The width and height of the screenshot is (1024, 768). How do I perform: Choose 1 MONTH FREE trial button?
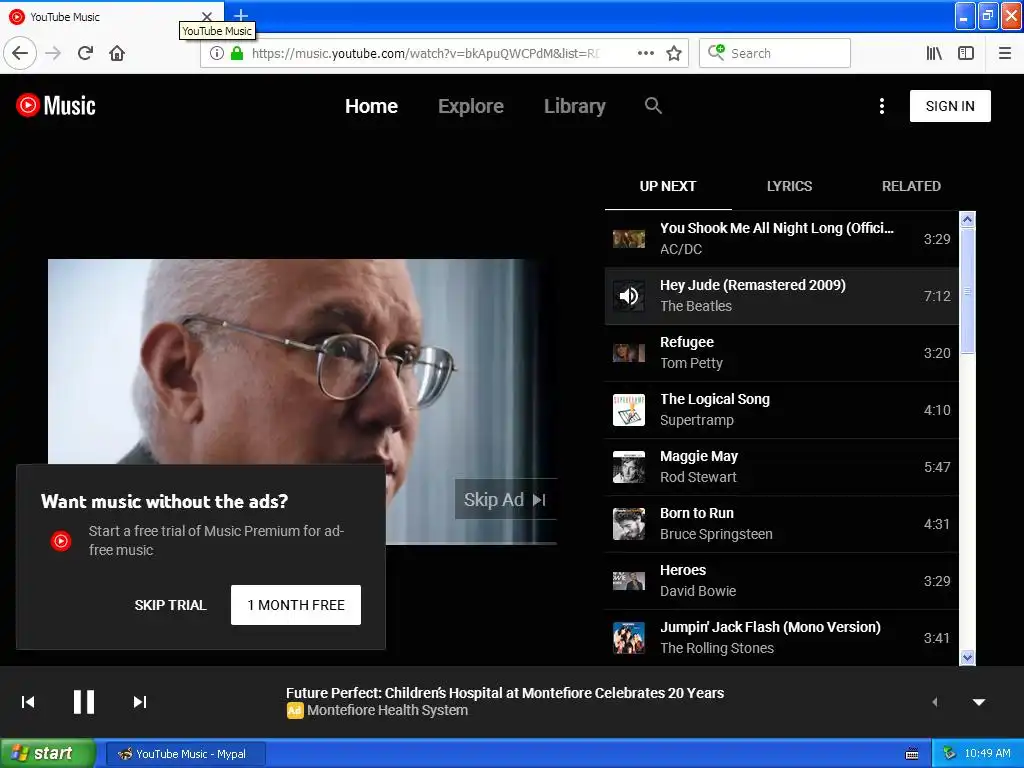[296, 605]
